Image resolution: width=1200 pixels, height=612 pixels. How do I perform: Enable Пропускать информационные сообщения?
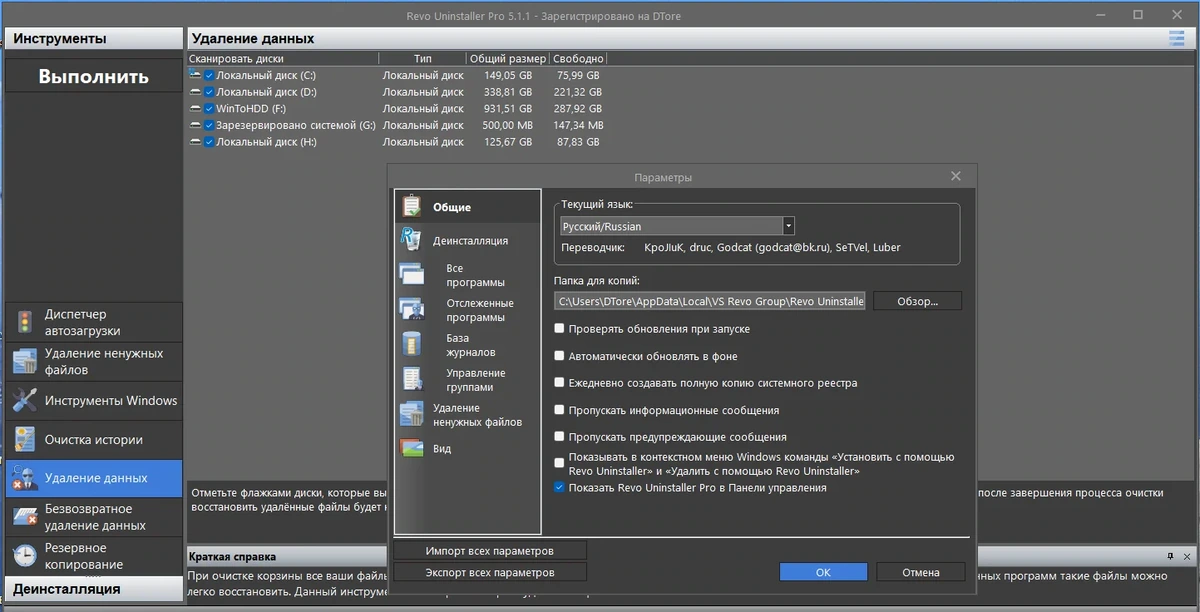tap(559, 410)
